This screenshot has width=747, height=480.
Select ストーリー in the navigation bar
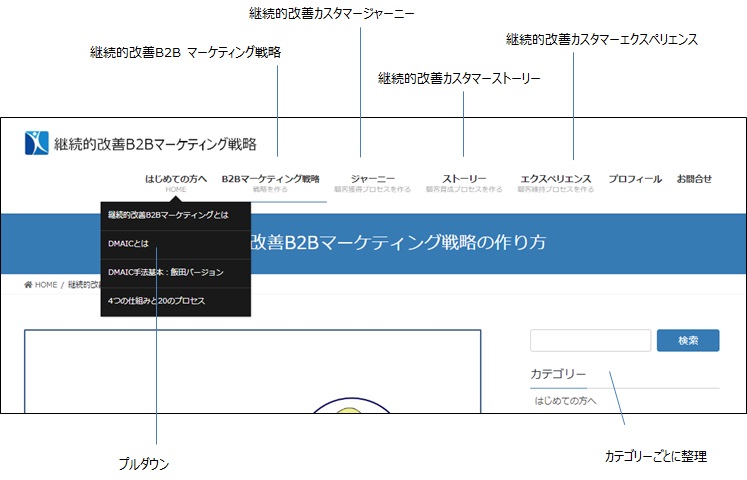pyautogui.click(x=464, y=183)
